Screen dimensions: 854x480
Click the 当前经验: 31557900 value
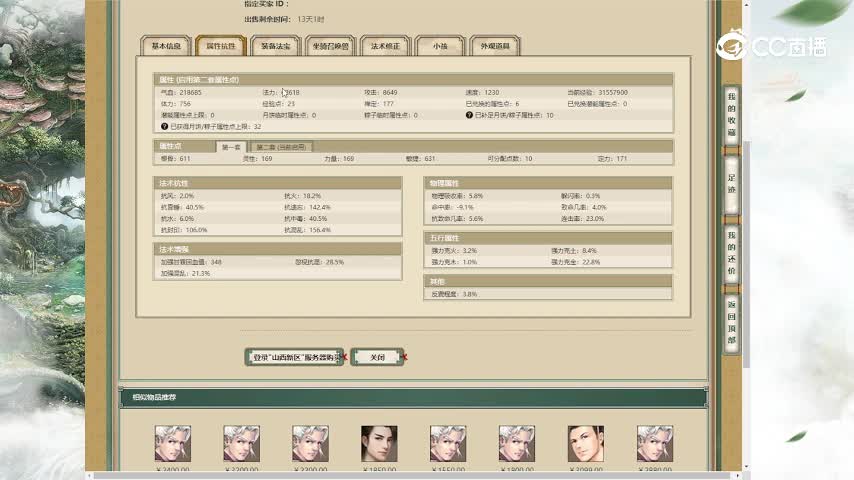(x=597, y=93)
